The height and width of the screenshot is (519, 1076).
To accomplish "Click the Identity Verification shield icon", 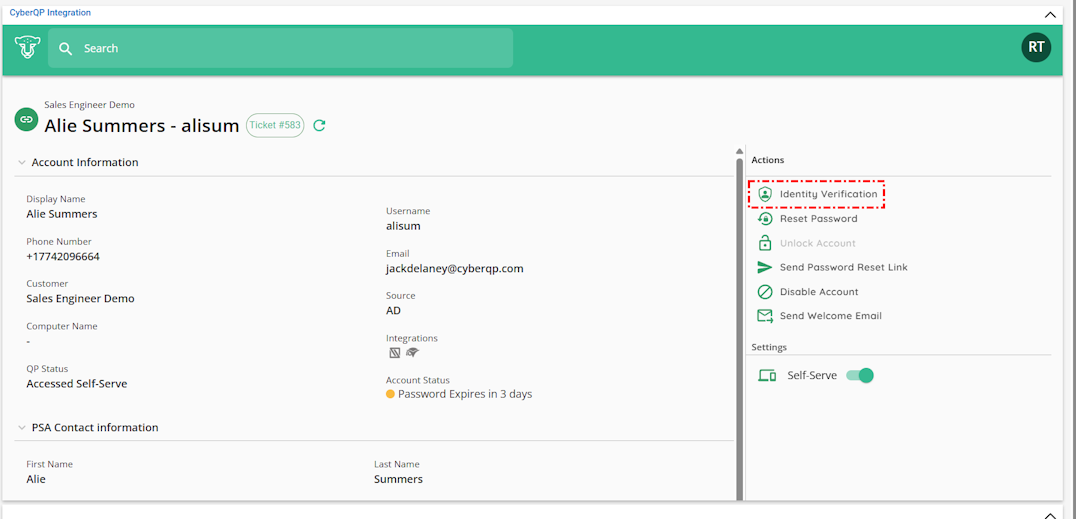I will [x=765, y=194].
